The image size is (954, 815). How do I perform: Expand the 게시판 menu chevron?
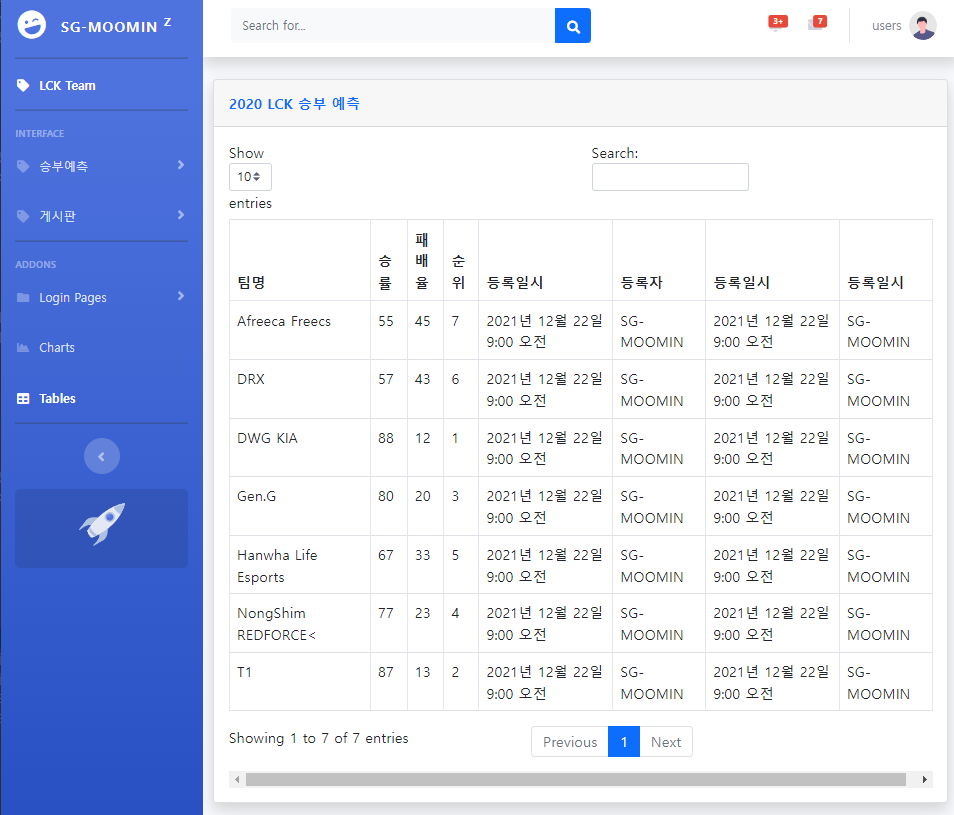click(x=181, y=215)
